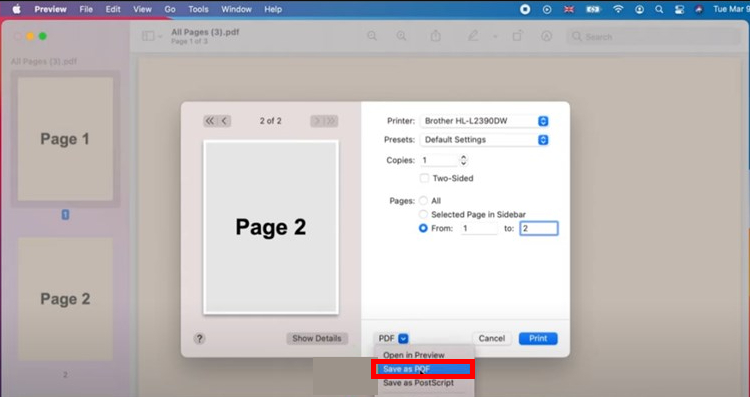Click the Print button
Image resolution: width=750 pixels, height=397 pixels.
[x=538, y=338]
